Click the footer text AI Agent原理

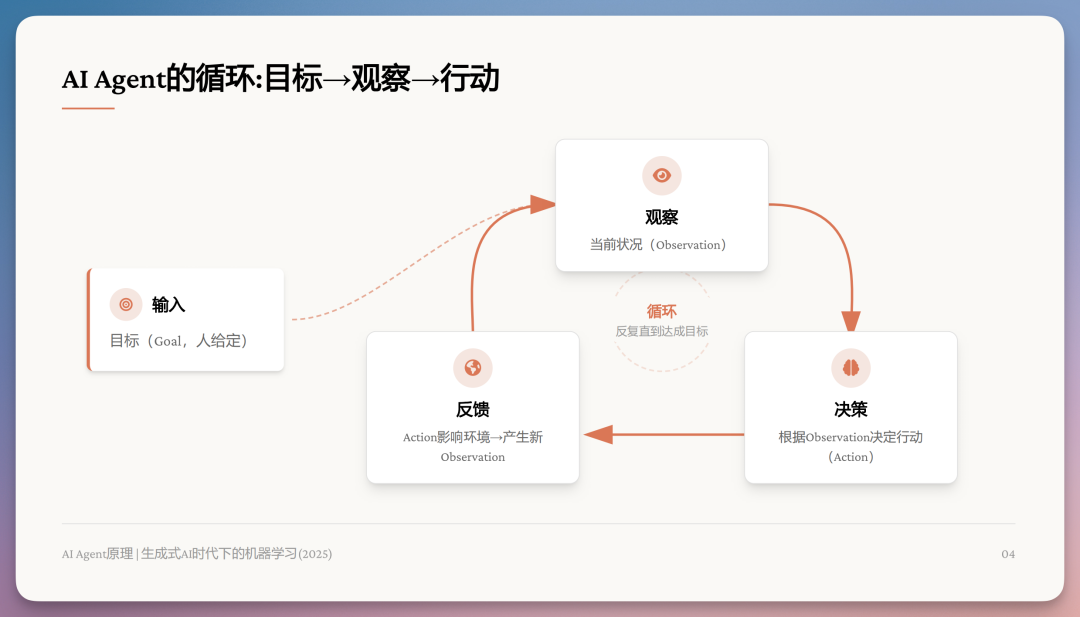(98, 553)
